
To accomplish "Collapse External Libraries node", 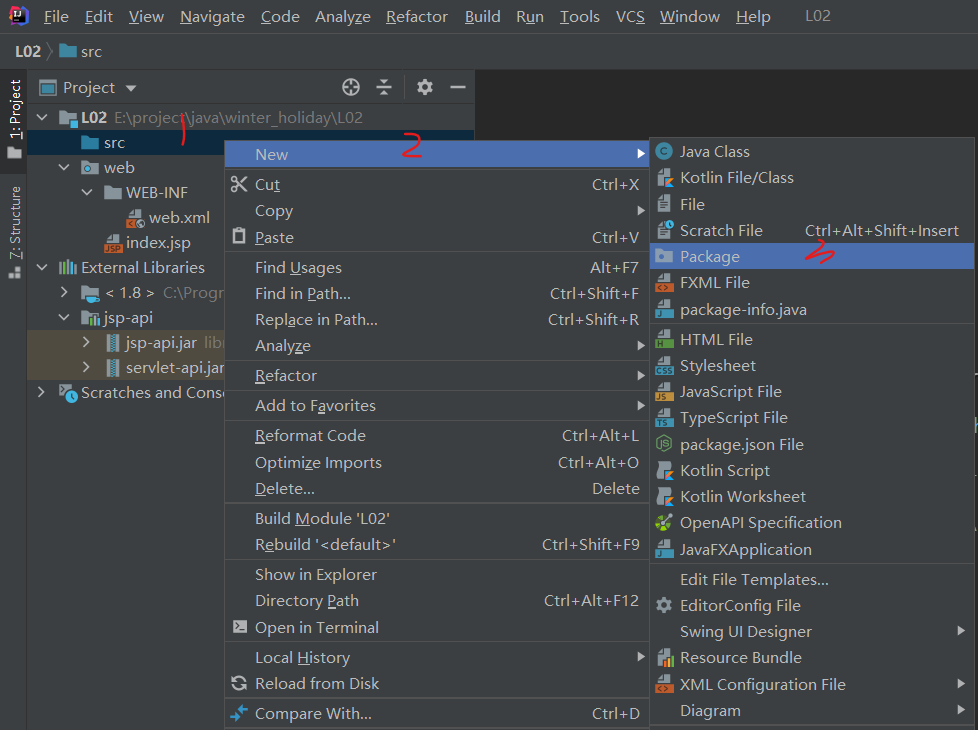I will 42,267.
